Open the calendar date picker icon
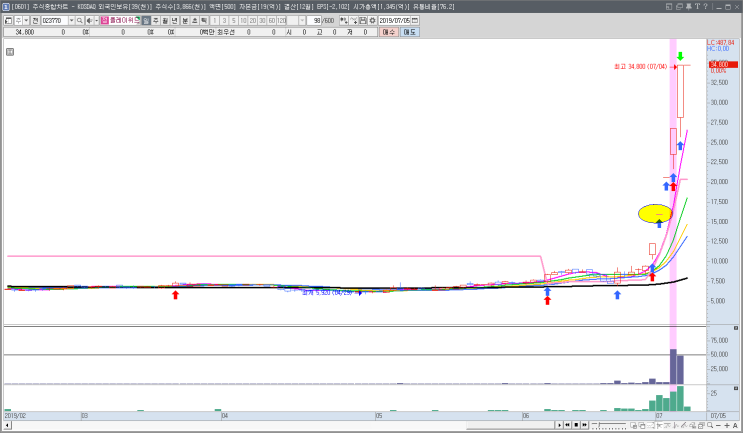 [415, 20]
